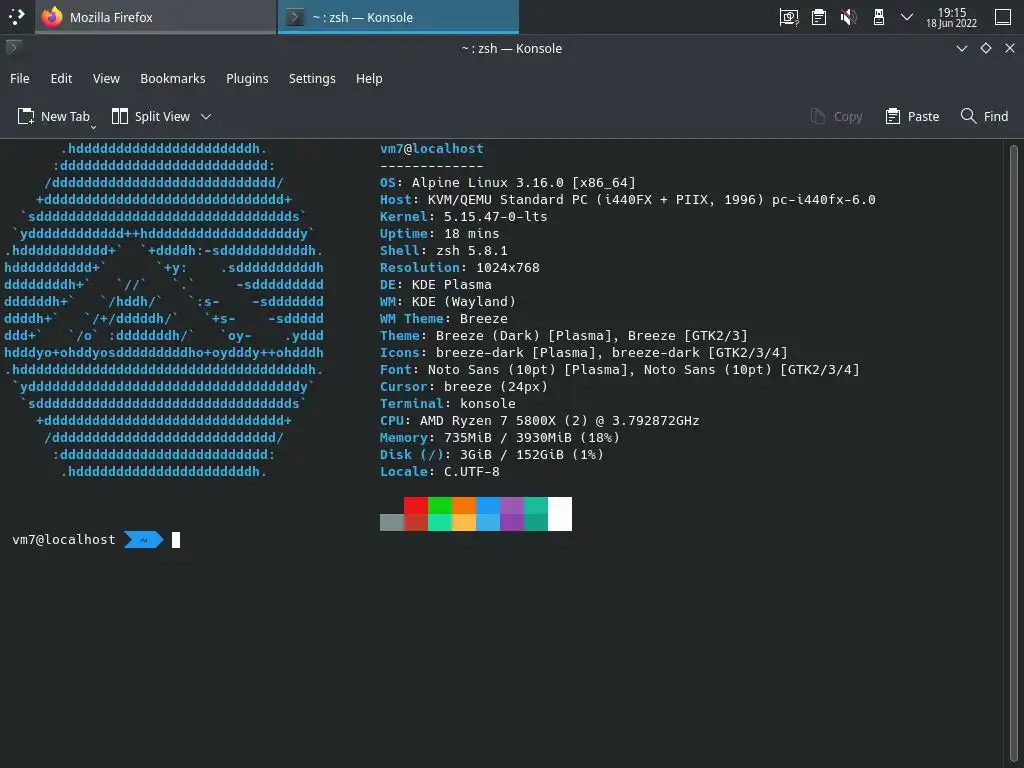Open the Bookmarks menu
The width and height of the screenshot is (1024, 768).
pos(172,78)
